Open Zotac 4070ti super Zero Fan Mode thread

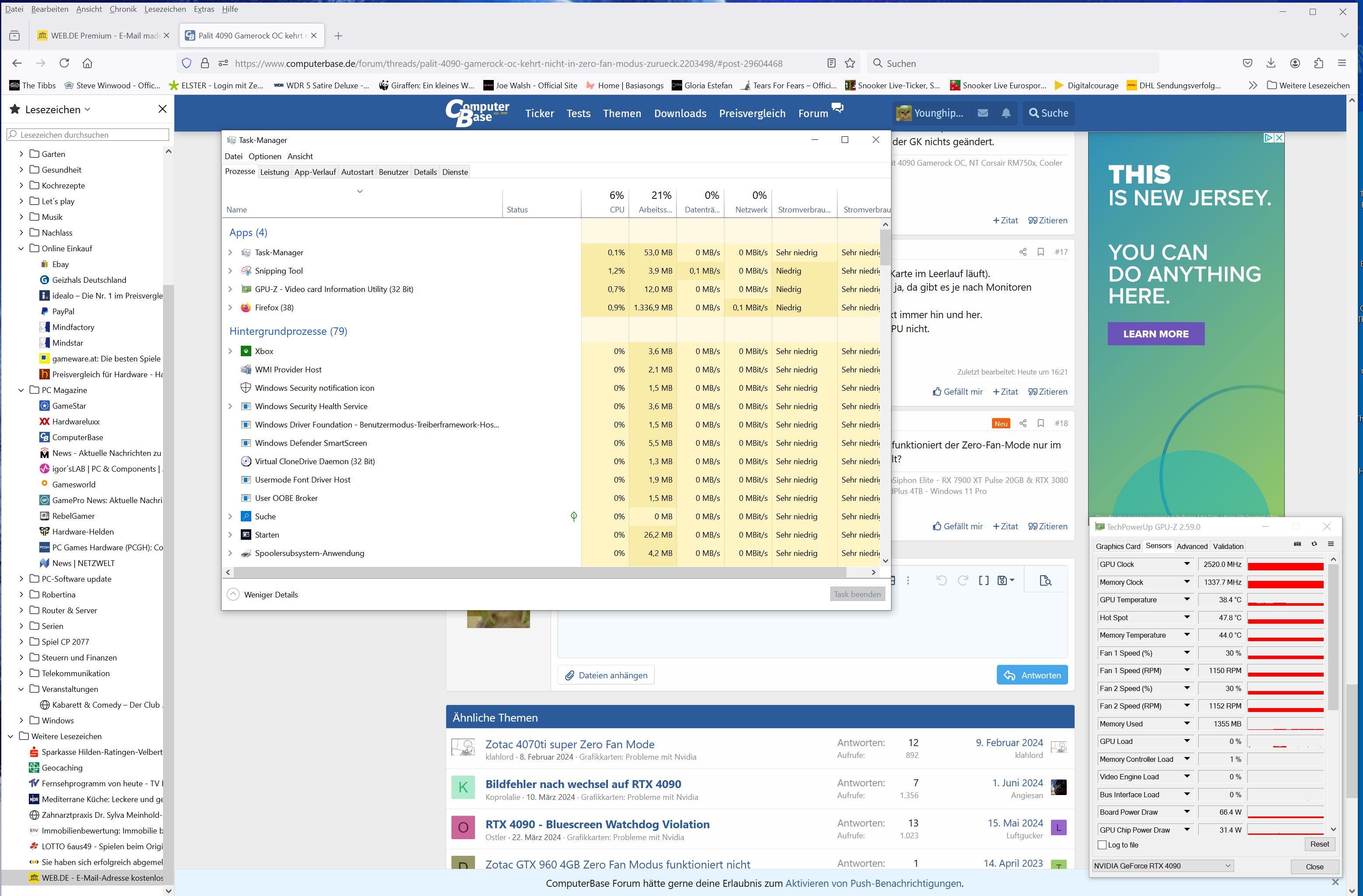[x=569, y=743]
